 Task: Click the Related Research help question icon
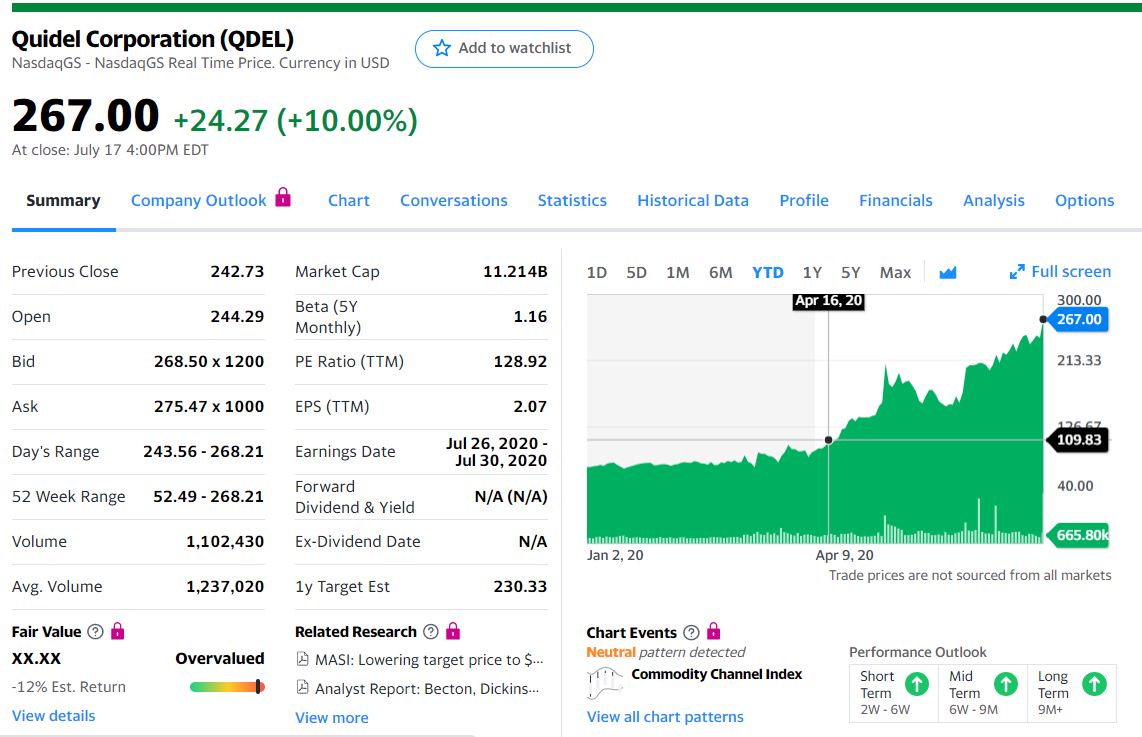tap(431, 631)
